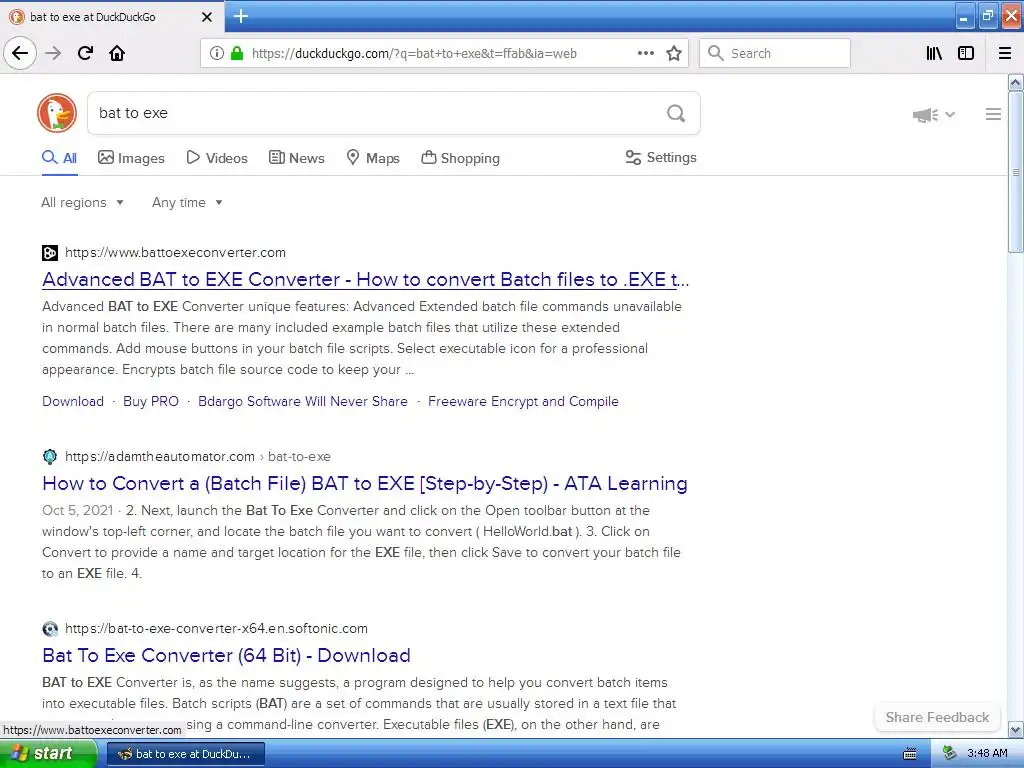
Task: Open the Library bookshelf icon
Action: pyautogui.click(x=935, y=53)
